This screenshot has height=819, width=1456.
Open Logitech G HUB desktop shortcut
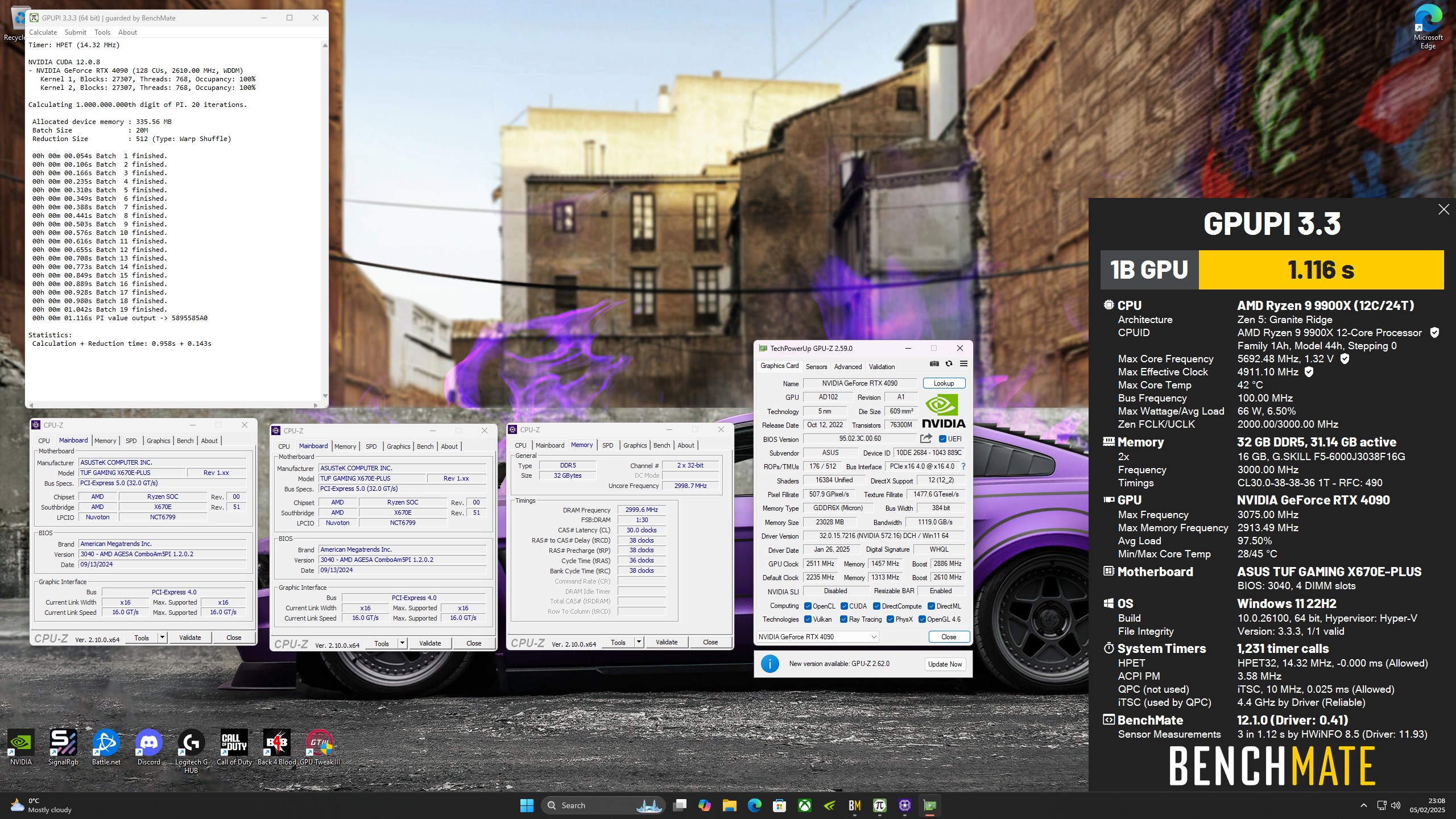point(191,751)
